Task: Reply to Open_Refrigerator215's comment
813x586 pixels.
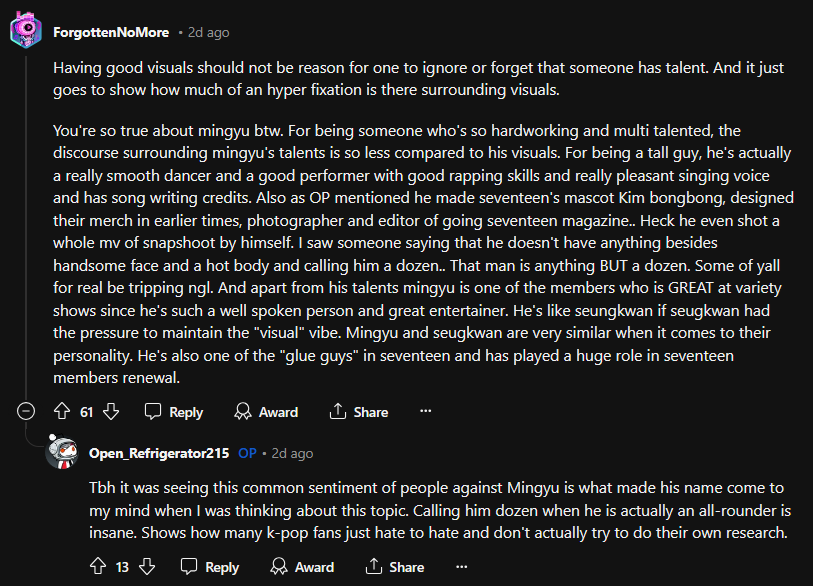Action: (x=210, y=567)
